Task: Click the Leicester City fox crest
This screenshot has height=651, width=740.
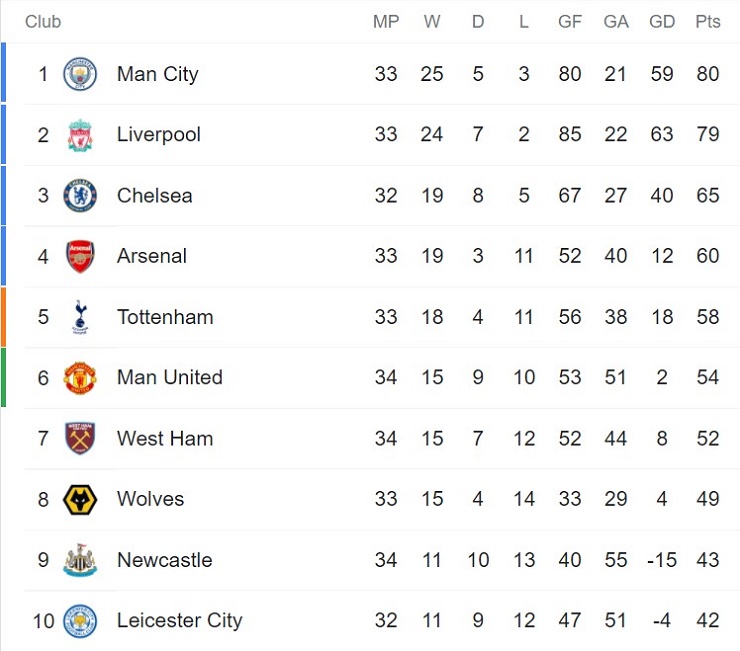Action: point(80,621)
